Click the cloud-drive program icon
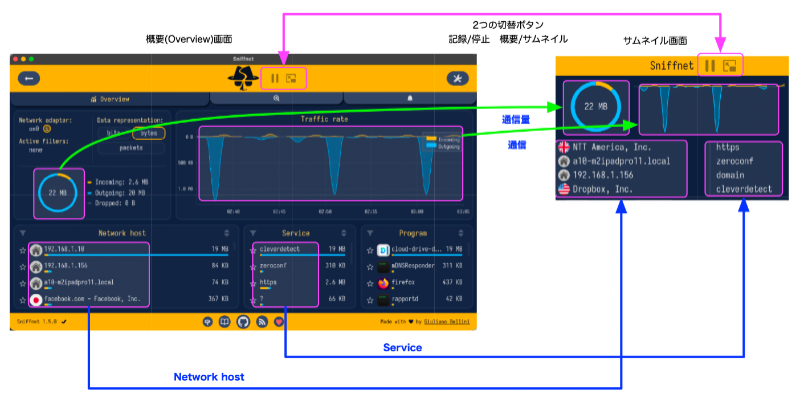 click(x=383, y=250)
